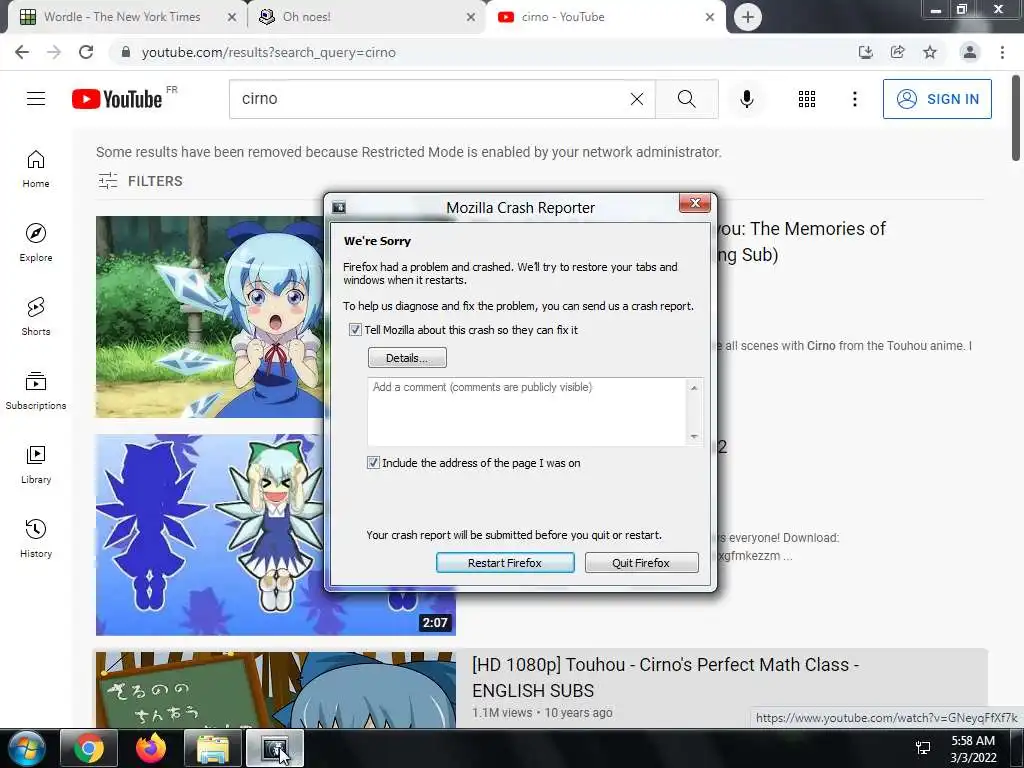The height and width of the screenshot is (768, 1024).
Task: Click the crash report comment field
Action: click(528, 412)
